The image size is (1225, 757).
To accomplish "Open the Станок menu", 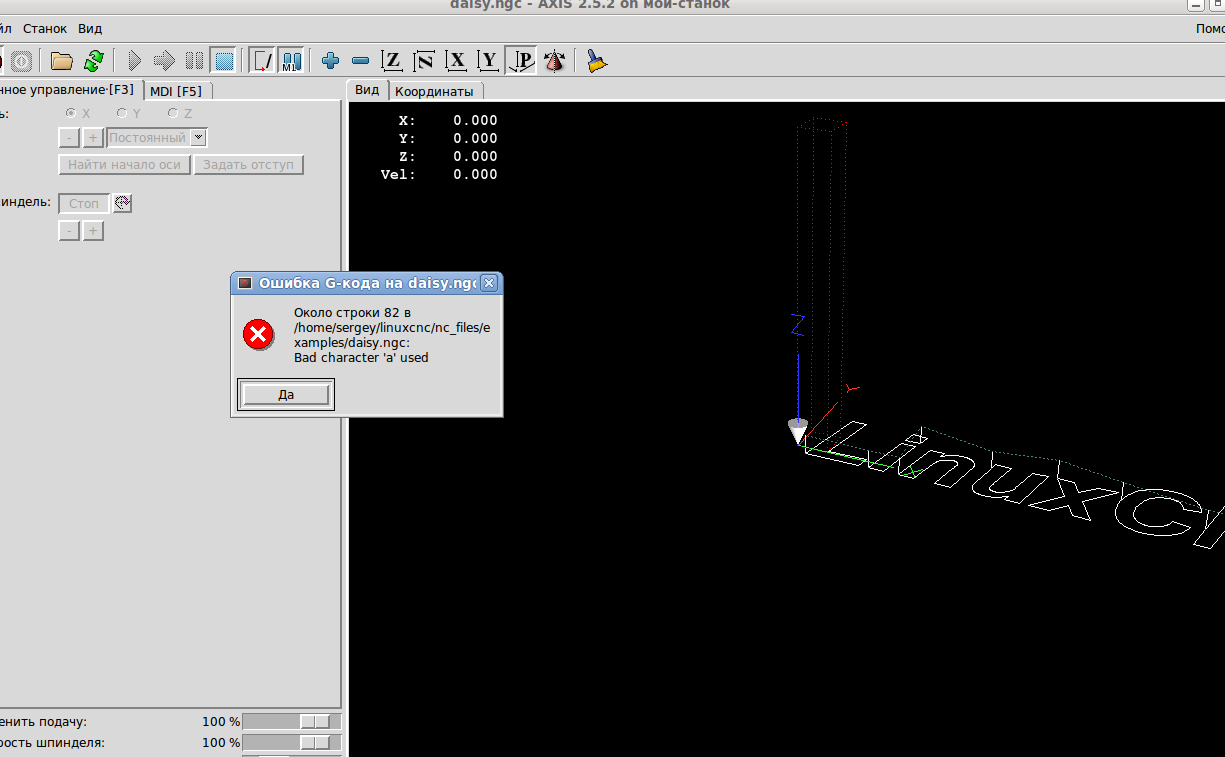I will pyautogui.click(x=45, y=29).
